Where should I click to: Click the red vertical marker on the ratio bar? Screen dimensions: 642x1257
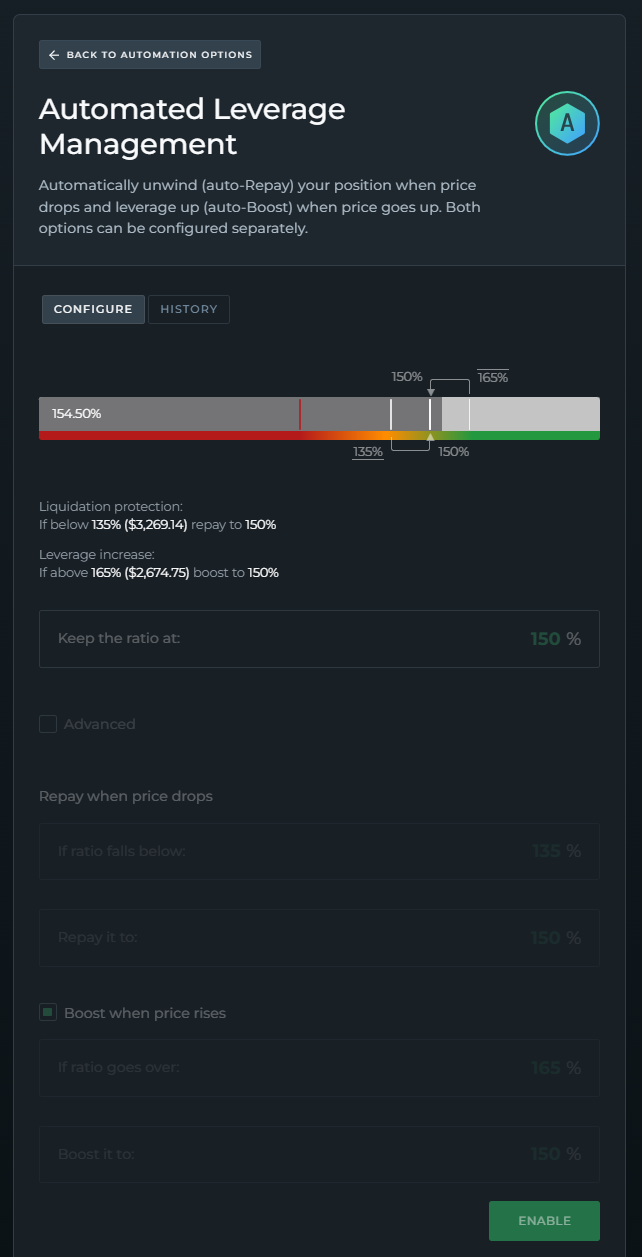(x=300, y=413)
